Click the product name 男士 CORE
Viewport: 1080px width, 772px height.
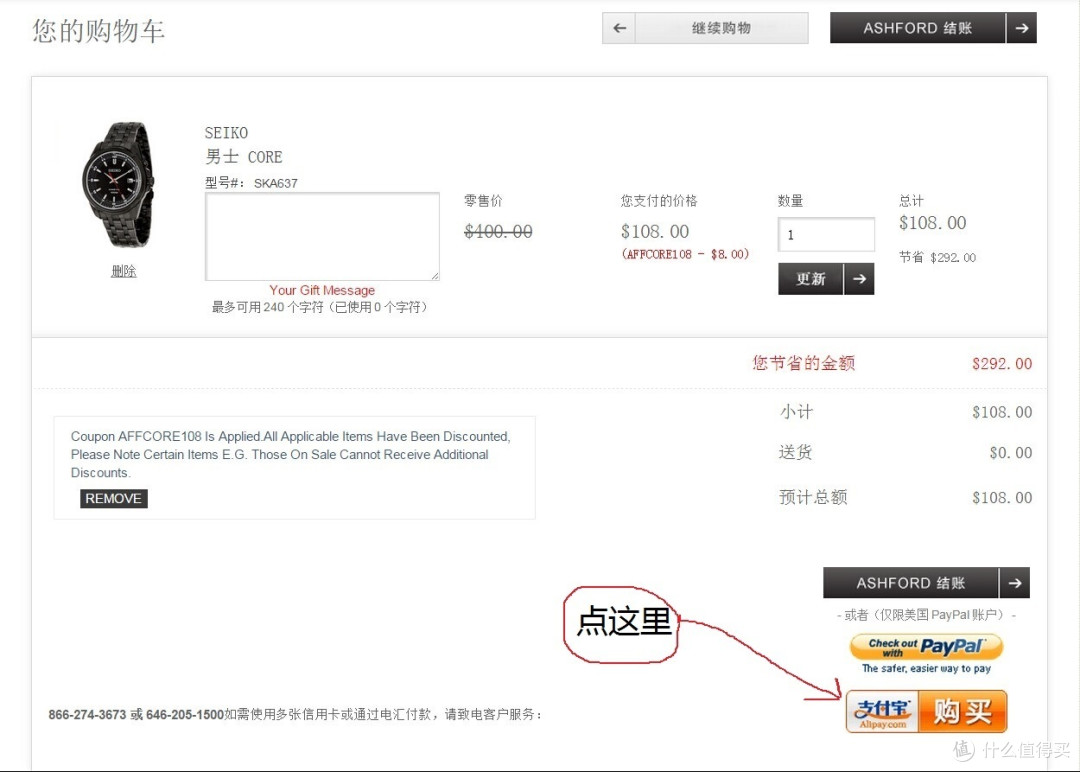244,157
